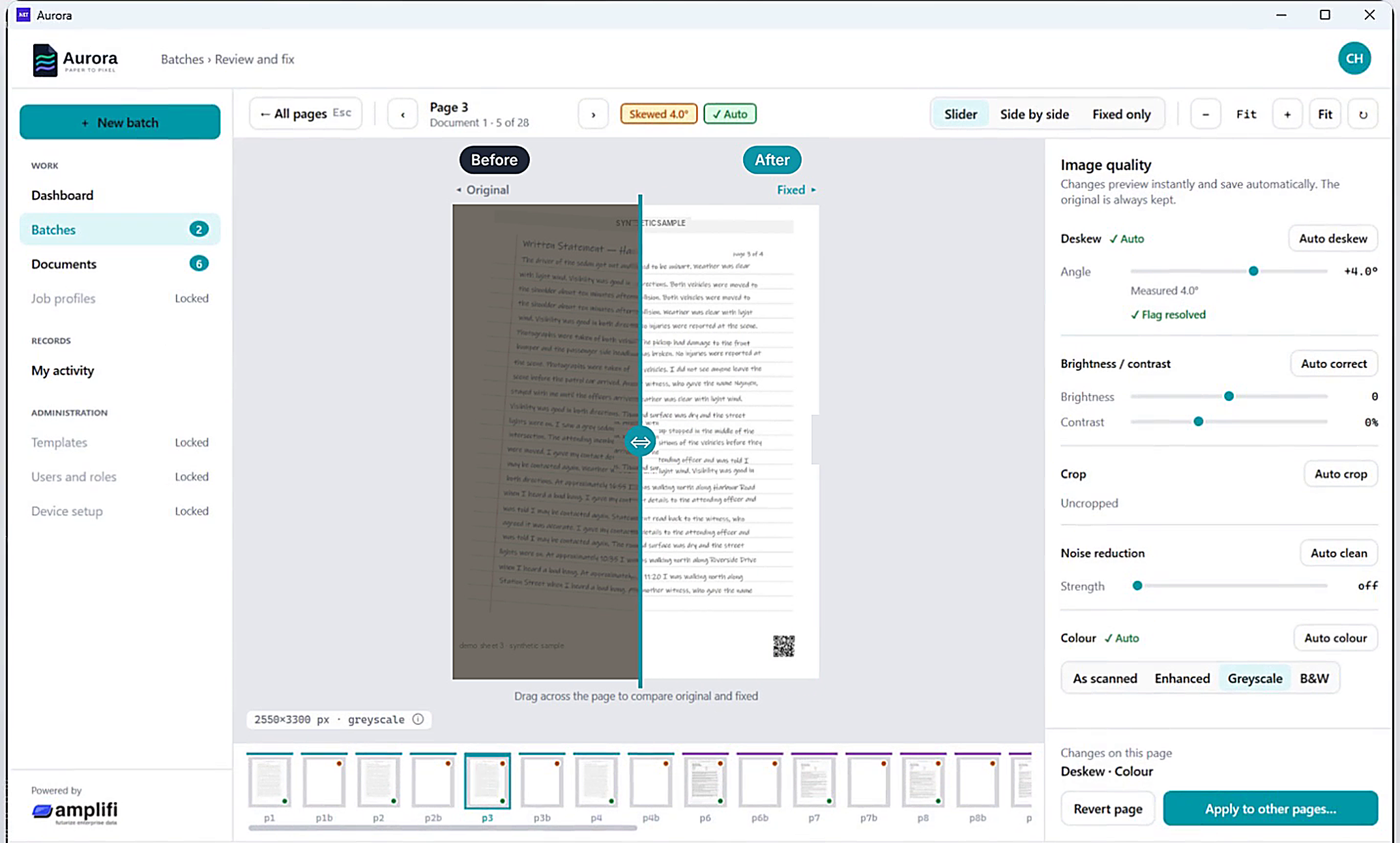Choose As scanned colour mode

click(x=1105, y=679)
